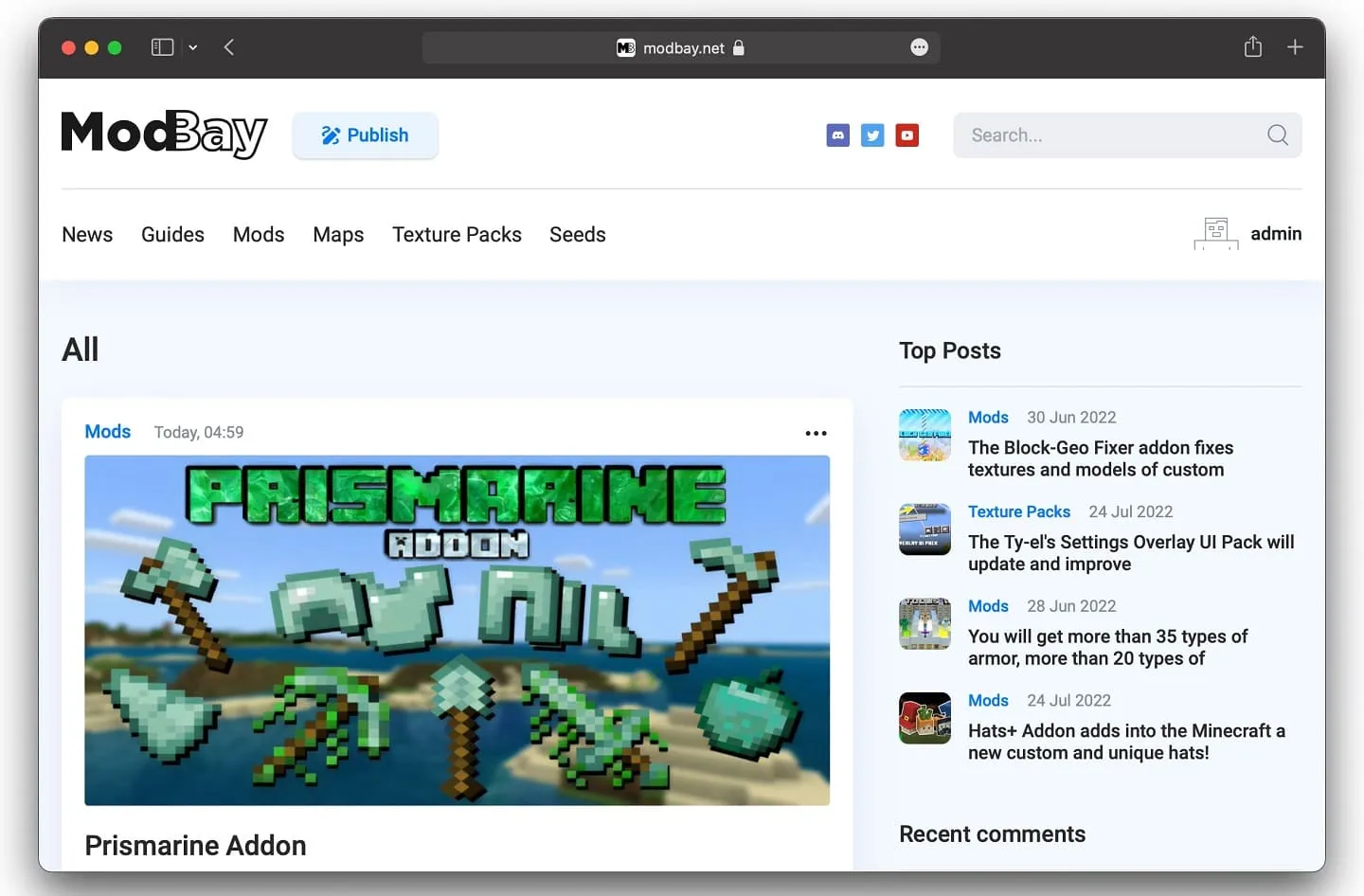Click the site lock icon in address bar
Image resolution: width=1364 pixels, height=896 pixels.
coord(739,47)
